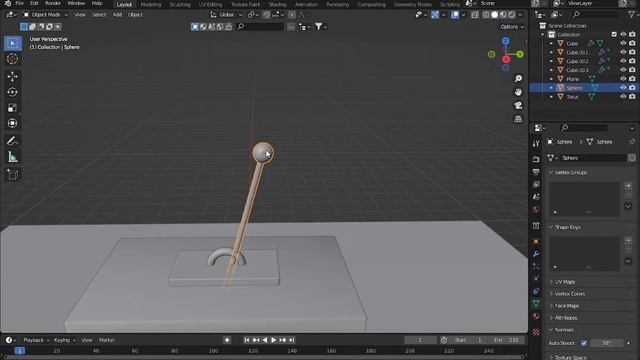Open the Object Data properties tab
Screen dimensions: 640x360
click(536, 303)
